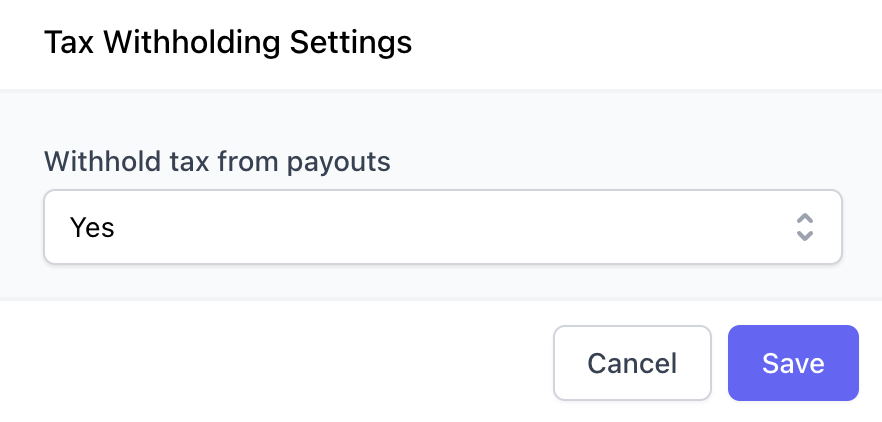Show options for withholding tax from payouts
This screenshot has width=882, height=422.
[443, 227]
